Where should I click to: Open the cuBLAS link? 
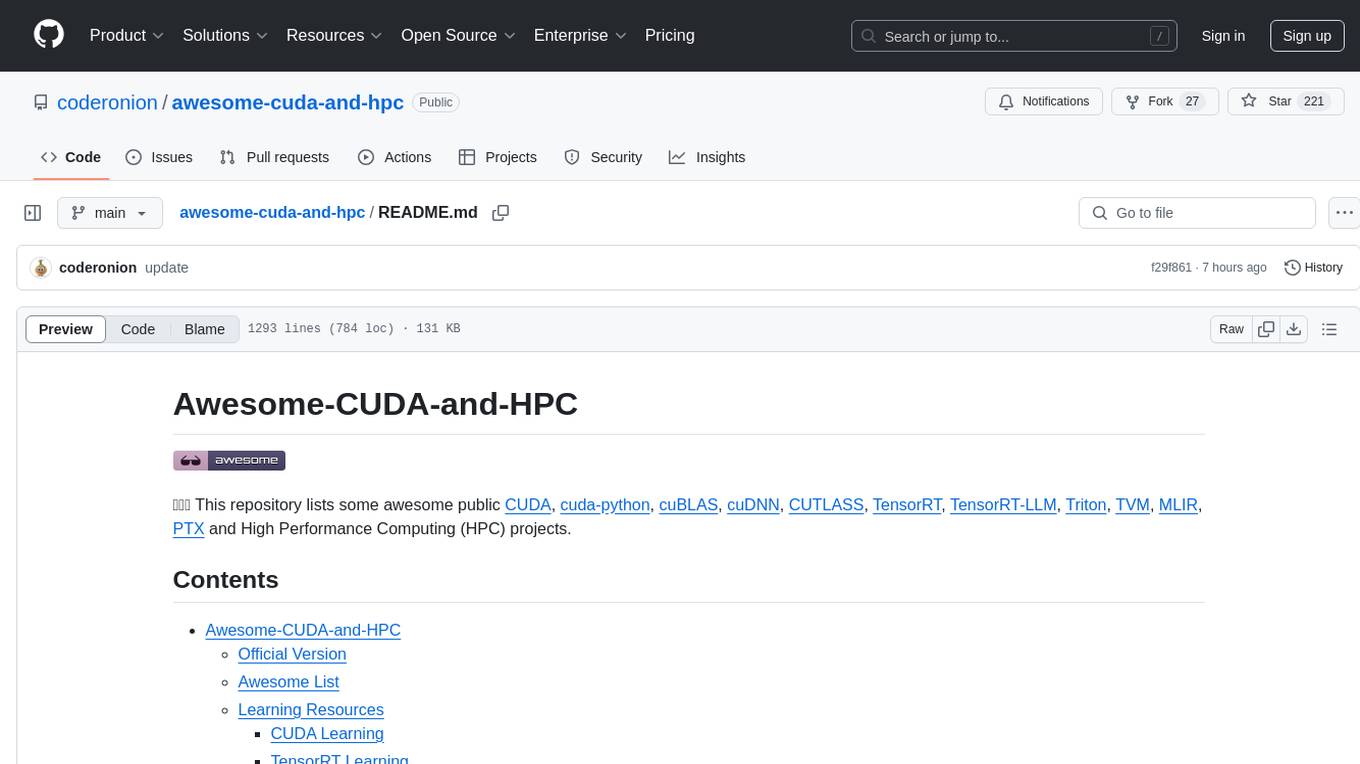point(688,505)
